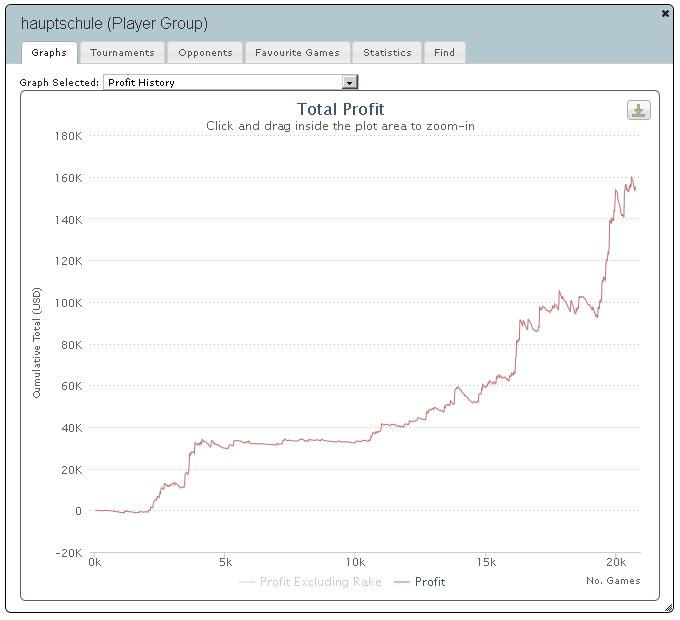Select the Favourite Games tab

(x=298, y=53)
